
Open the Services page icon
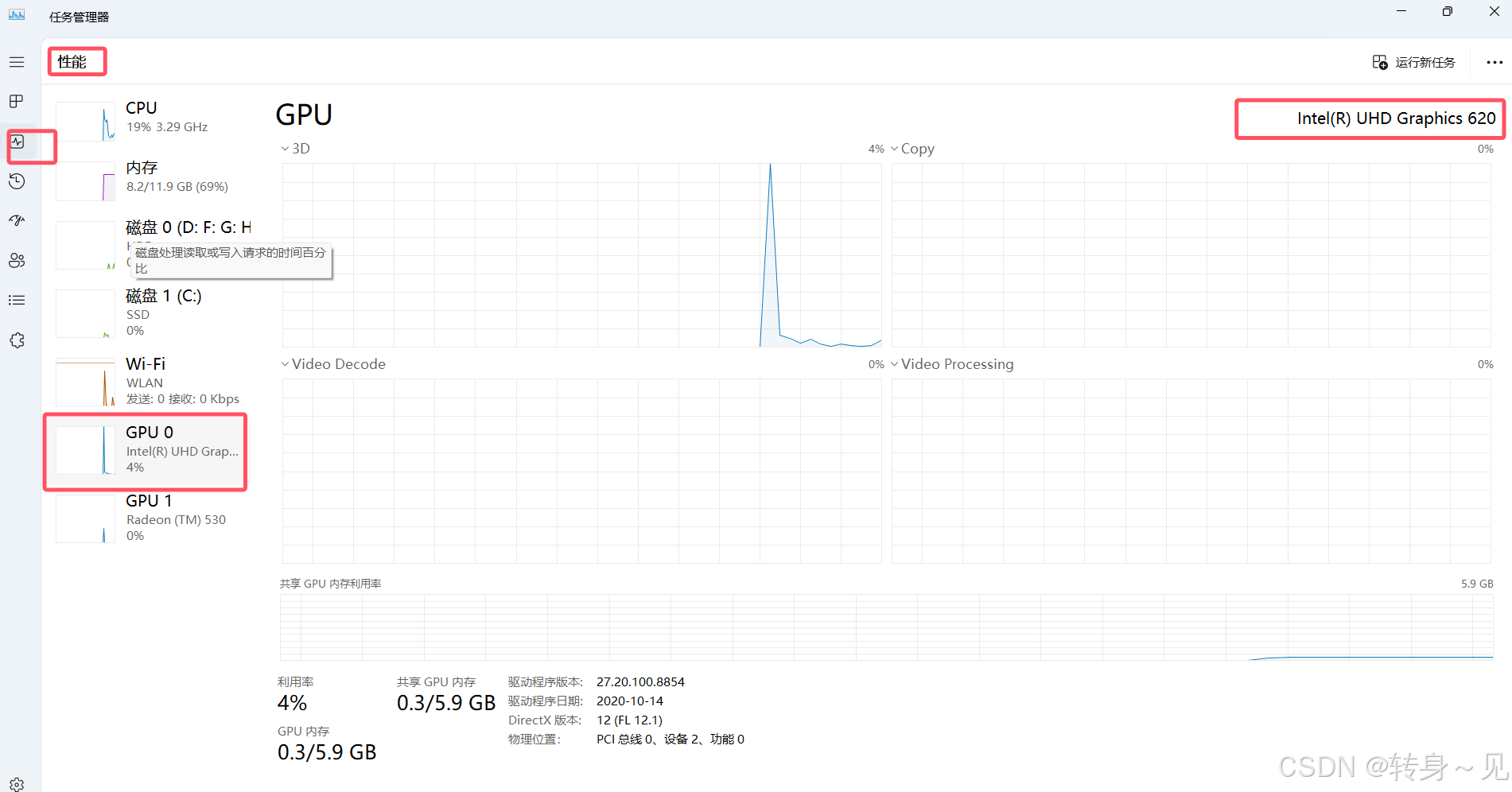[x=17, y=340]
